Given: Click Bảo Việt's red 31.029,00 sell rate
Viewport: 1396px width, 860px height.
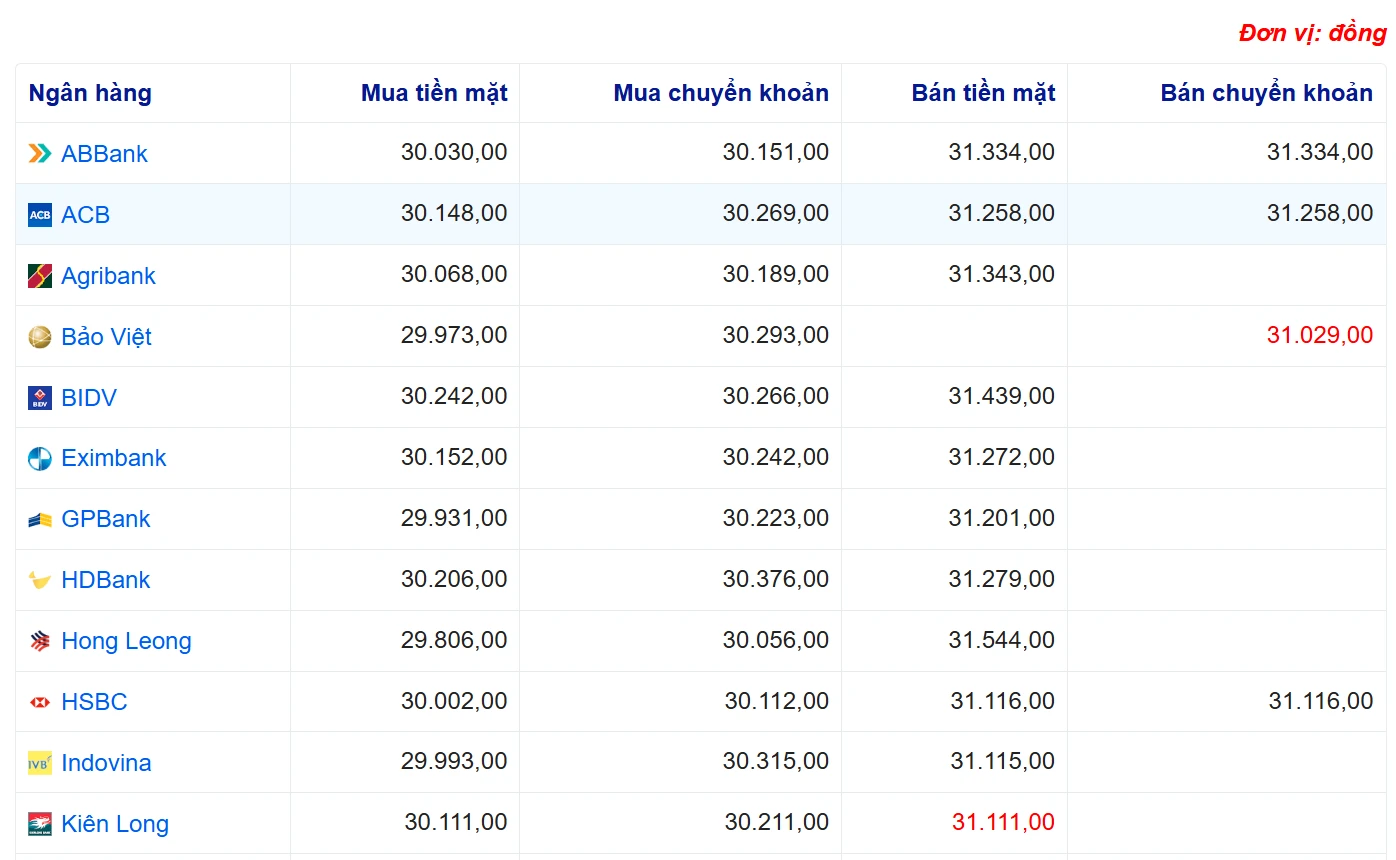Looking at the screenshot, I should coord(1319,335).
